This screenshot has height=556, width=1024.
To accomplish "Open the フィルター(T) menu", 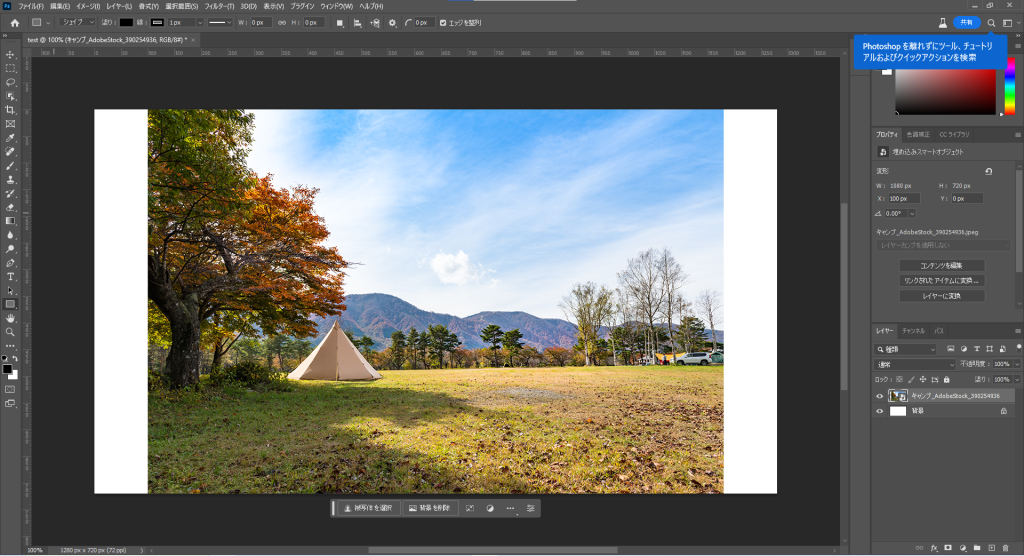I will (x=219, y=6).
